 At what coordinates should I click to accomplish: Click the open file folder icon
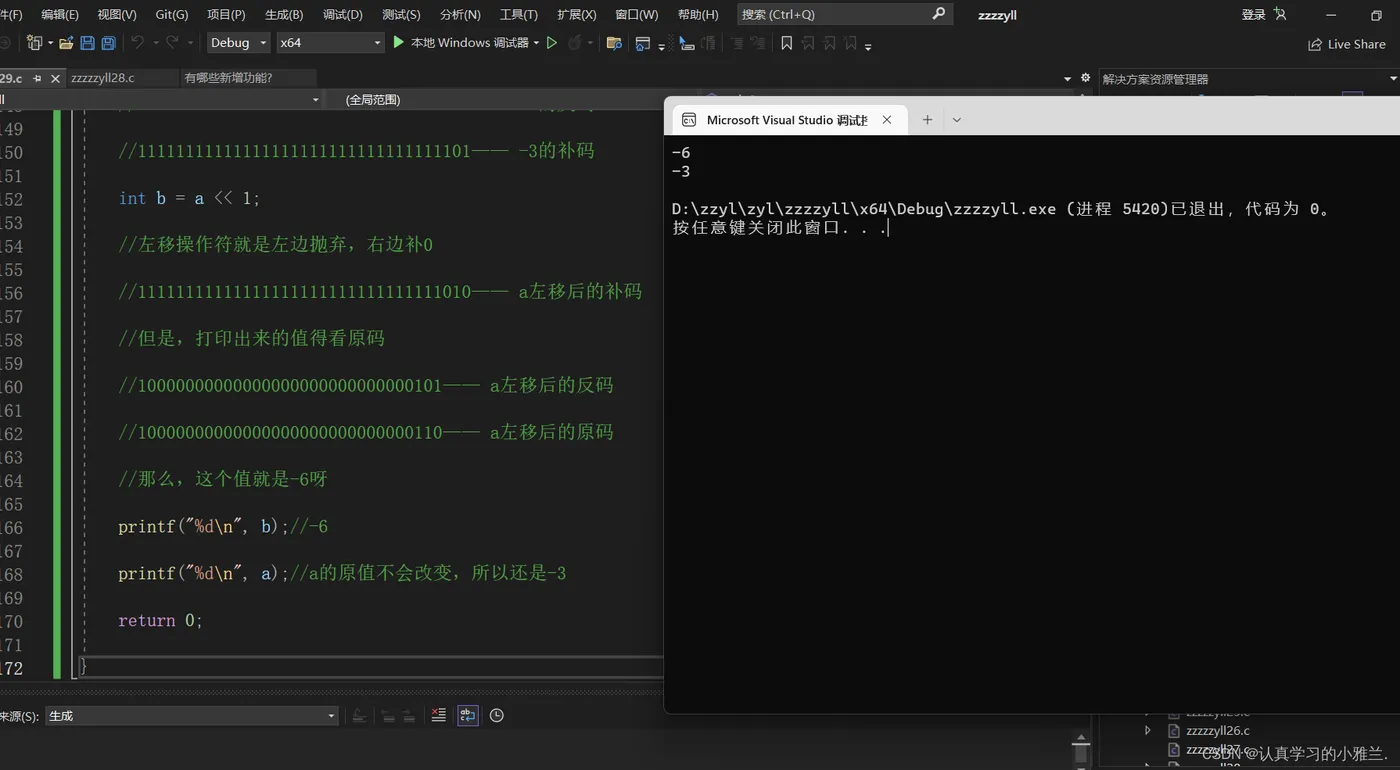66,43
